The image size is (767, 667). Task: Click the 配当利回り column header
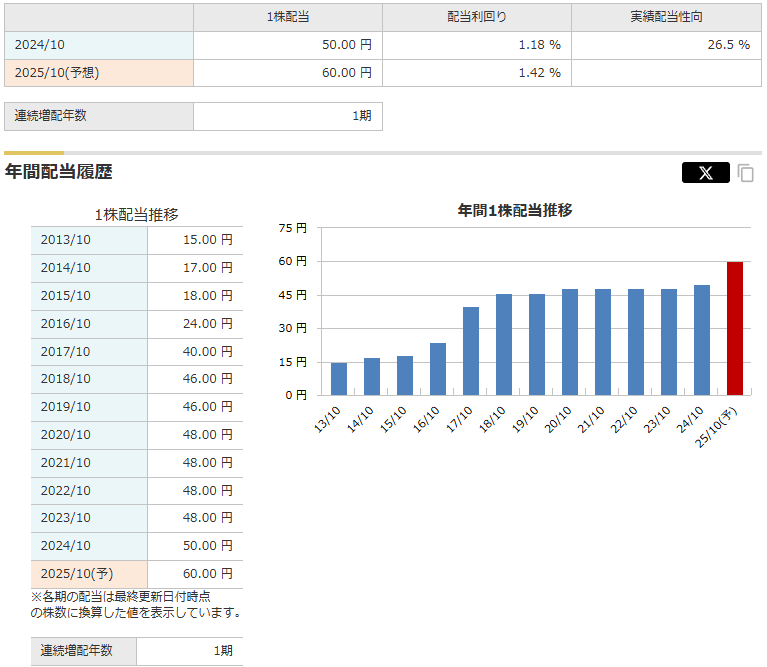[x=476, y=17]
